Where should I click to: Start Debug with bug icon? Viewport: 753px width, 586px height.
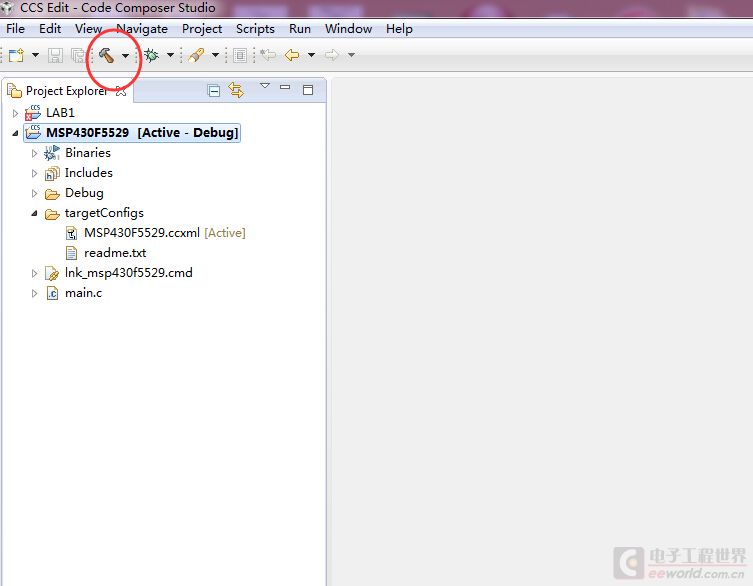point(151,55)
